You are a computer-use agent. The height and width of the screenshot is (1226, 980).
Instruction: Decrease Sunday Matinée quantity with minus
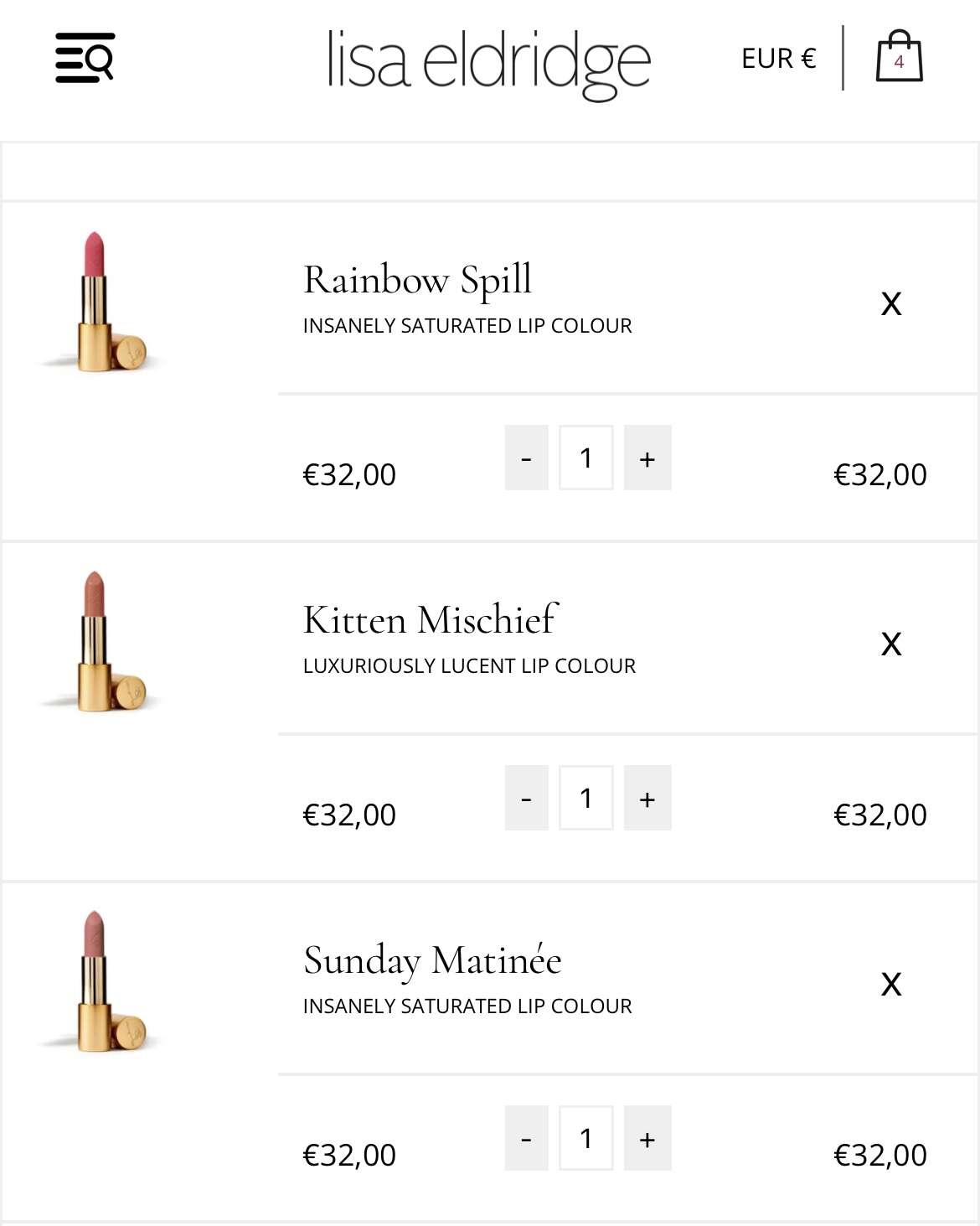[x=526, y=1138]
